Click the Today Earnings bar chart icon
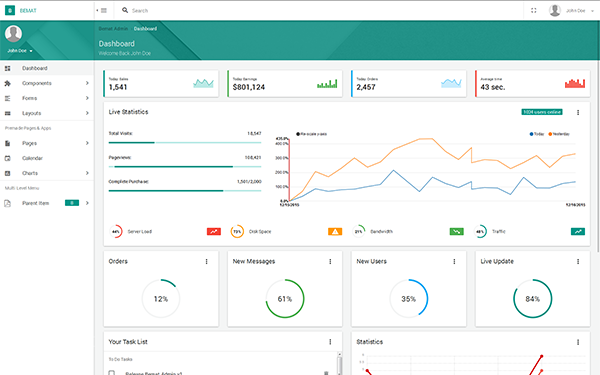Viewport: 600px width, 375px height. tap(327, 83)
